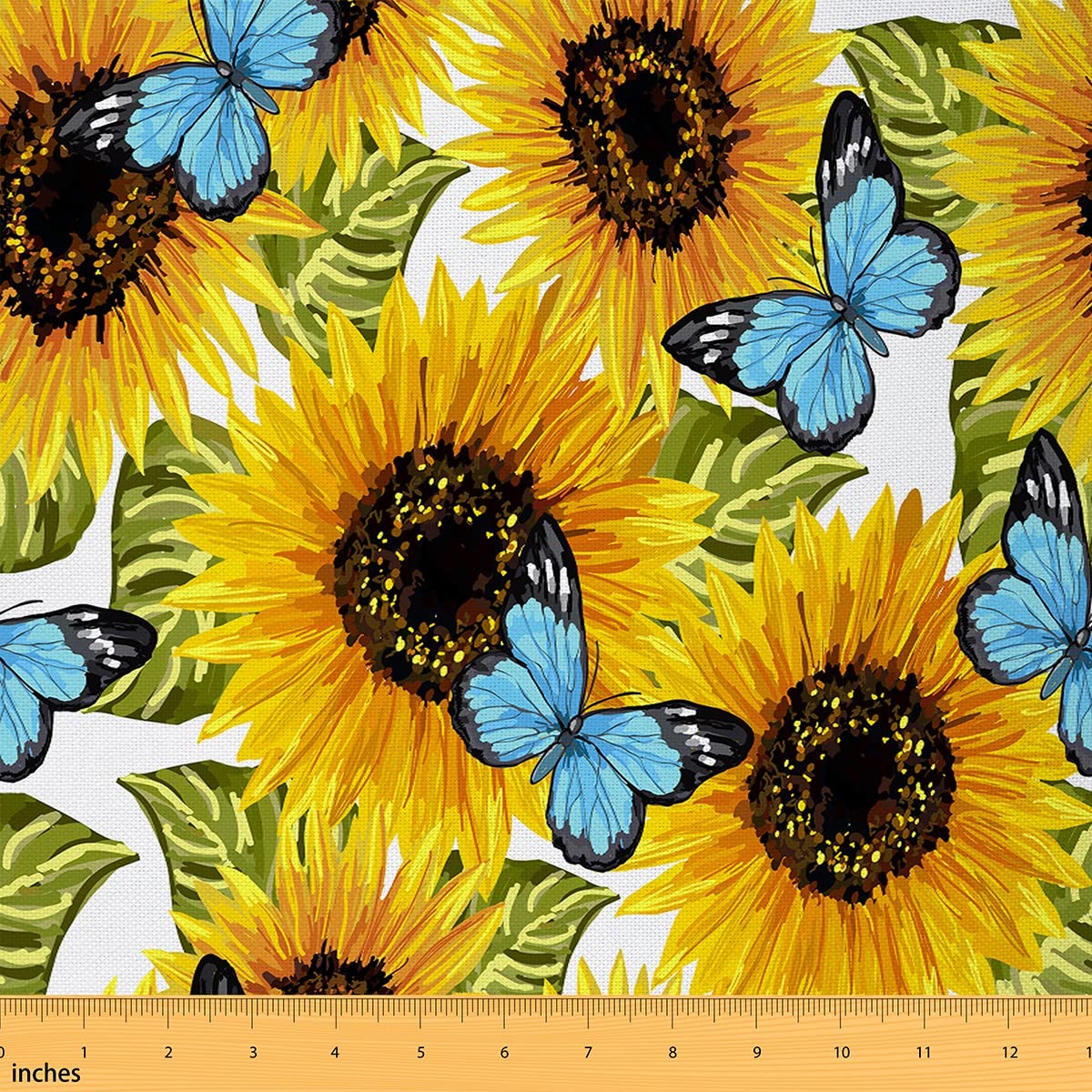Click ruler mark number 12
The height and width of the screenshot is (1092, 1092).
point(1009,1053)
